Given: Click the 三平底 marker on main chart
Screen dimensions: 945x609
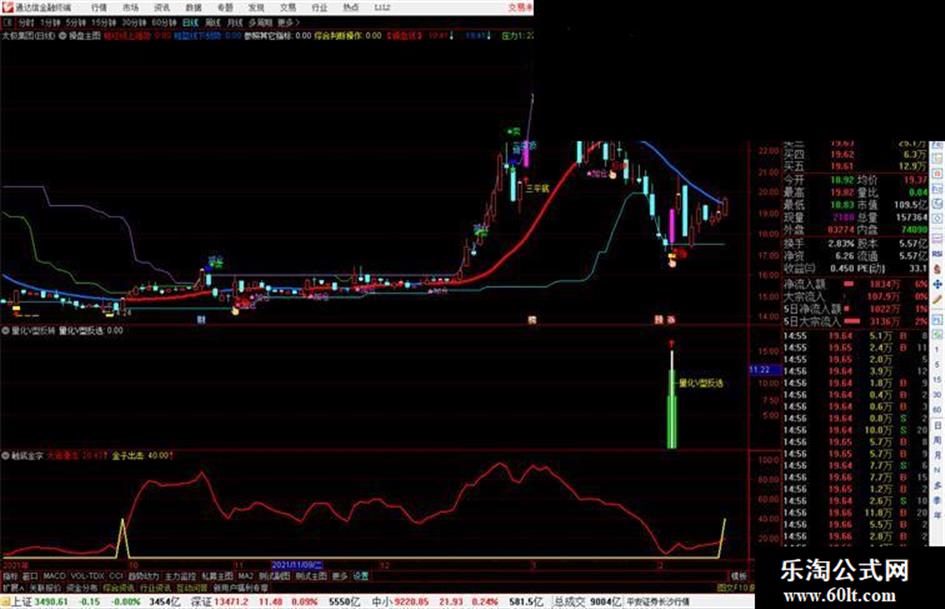Looking at the screenshot, I should coord(538,189).
